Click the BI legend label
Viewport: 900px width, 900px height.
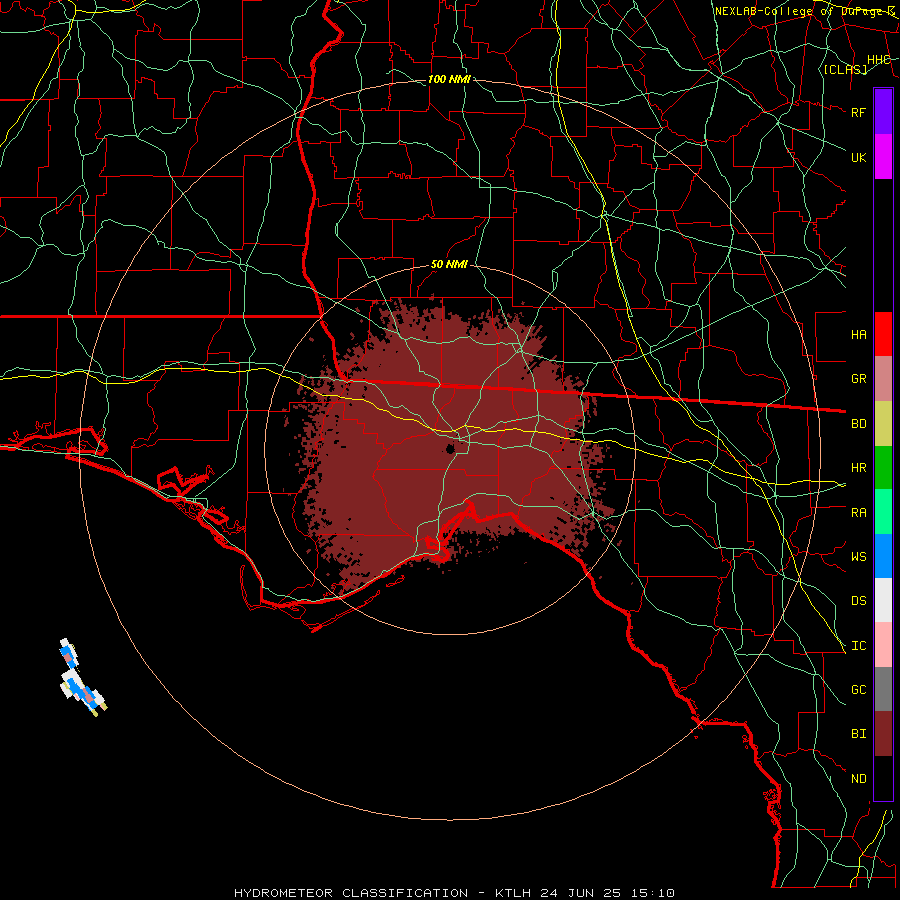(x=858, y=734)
